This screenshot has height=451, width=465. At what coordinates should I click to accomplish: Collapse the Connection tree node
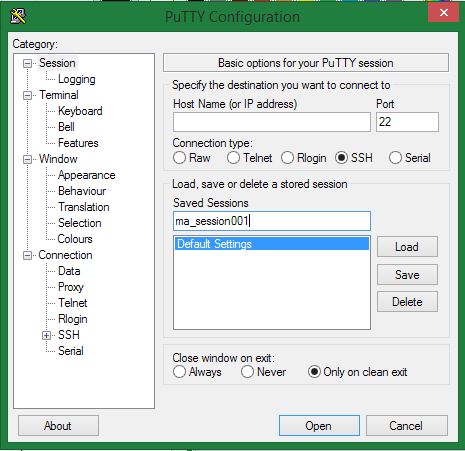28,255
